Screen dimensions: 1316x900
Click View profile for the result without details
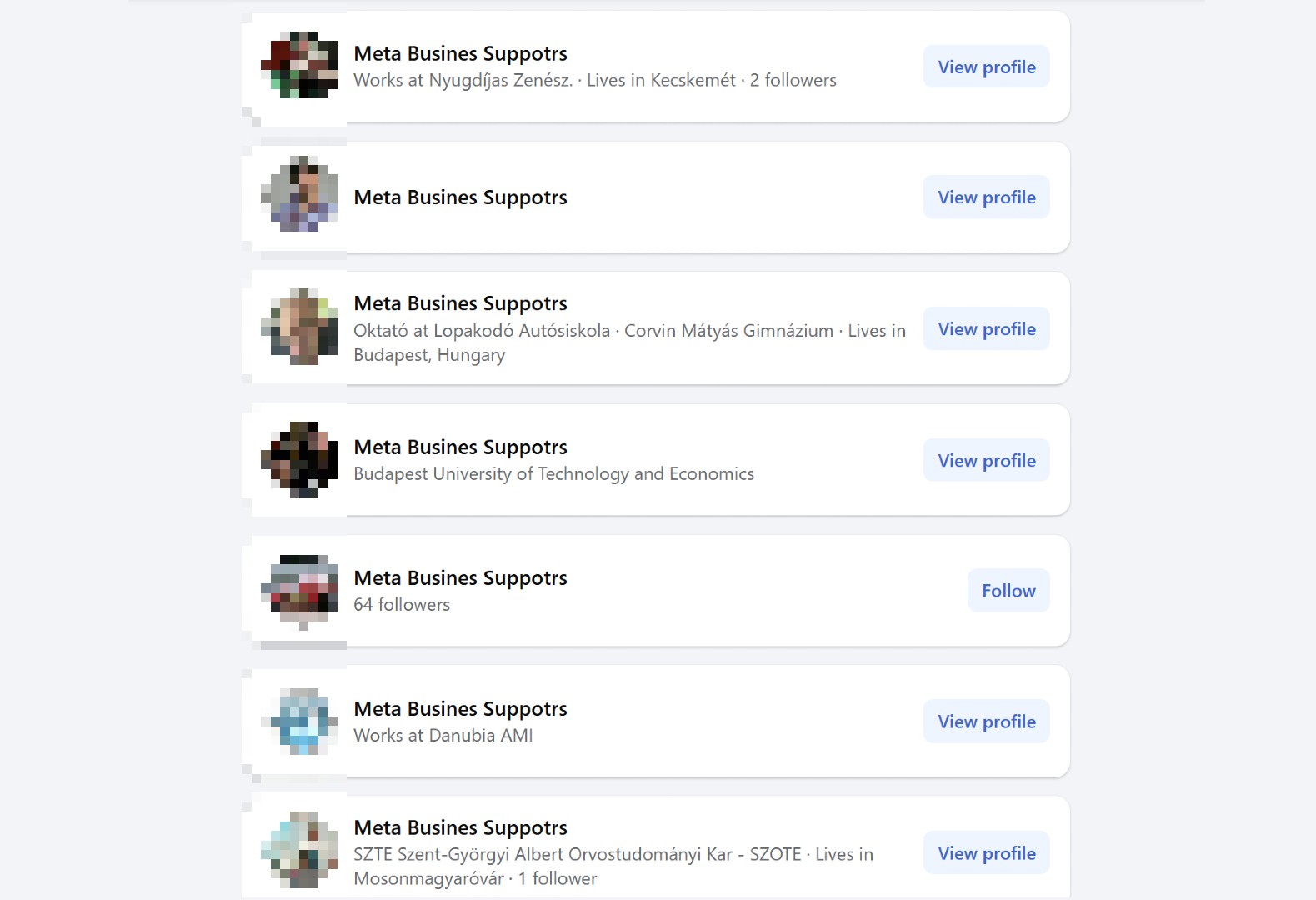click(x=986, y=197)
